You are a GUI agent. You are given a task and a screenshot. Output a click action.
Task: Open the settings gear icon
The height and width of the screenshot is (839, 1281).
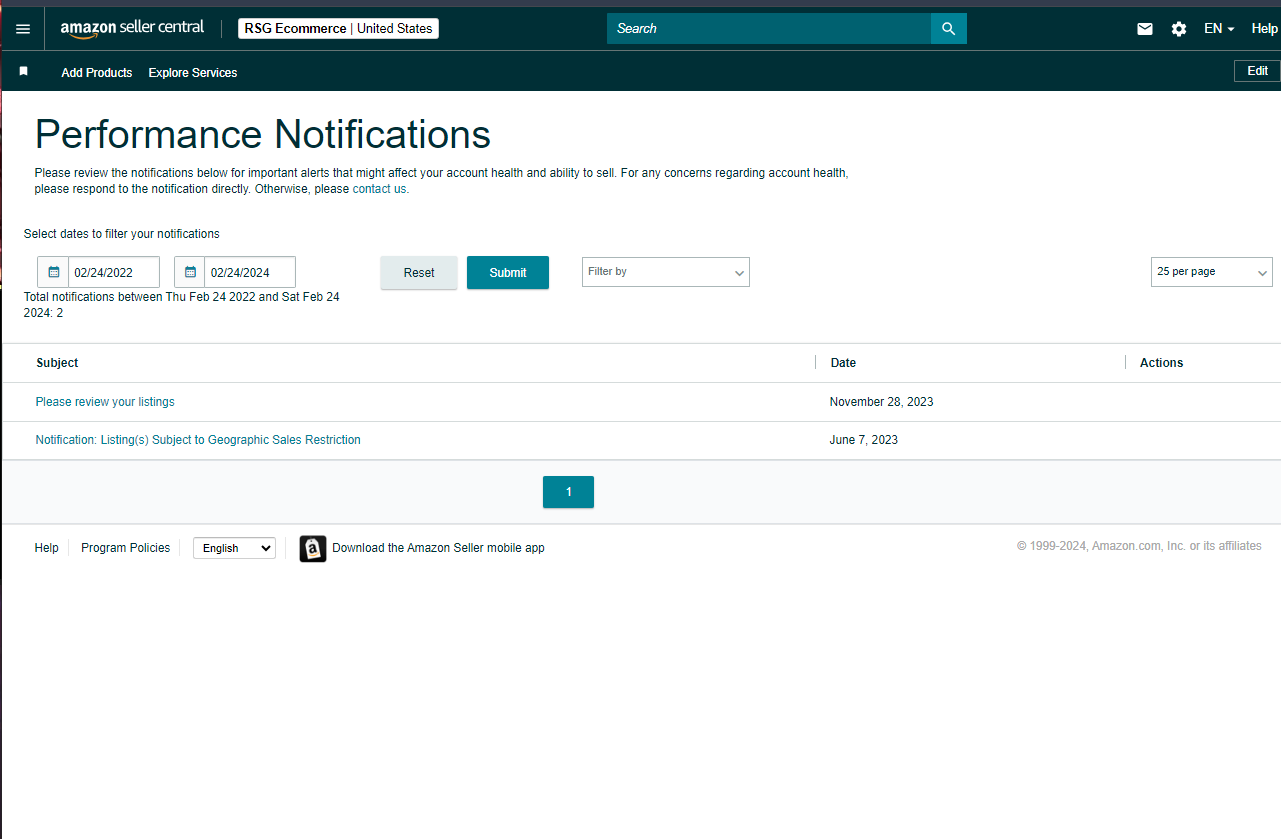pos(1179,29)
